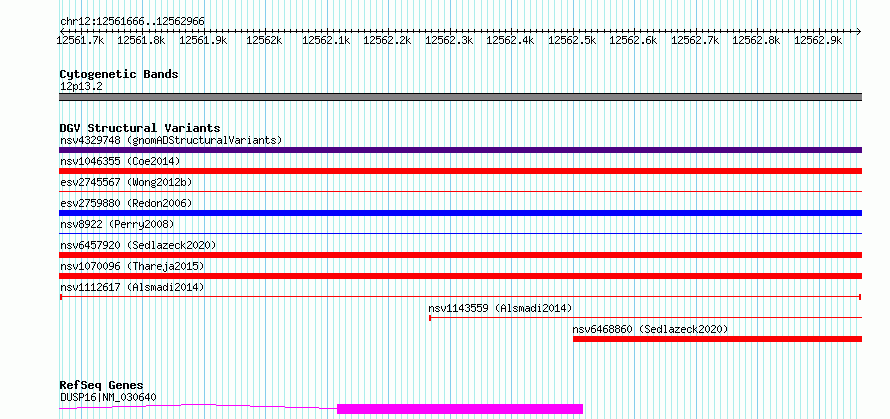Click the nsv1112617 (Alsmadi2014) label
The image size is (890, 419).
[132, 287]
